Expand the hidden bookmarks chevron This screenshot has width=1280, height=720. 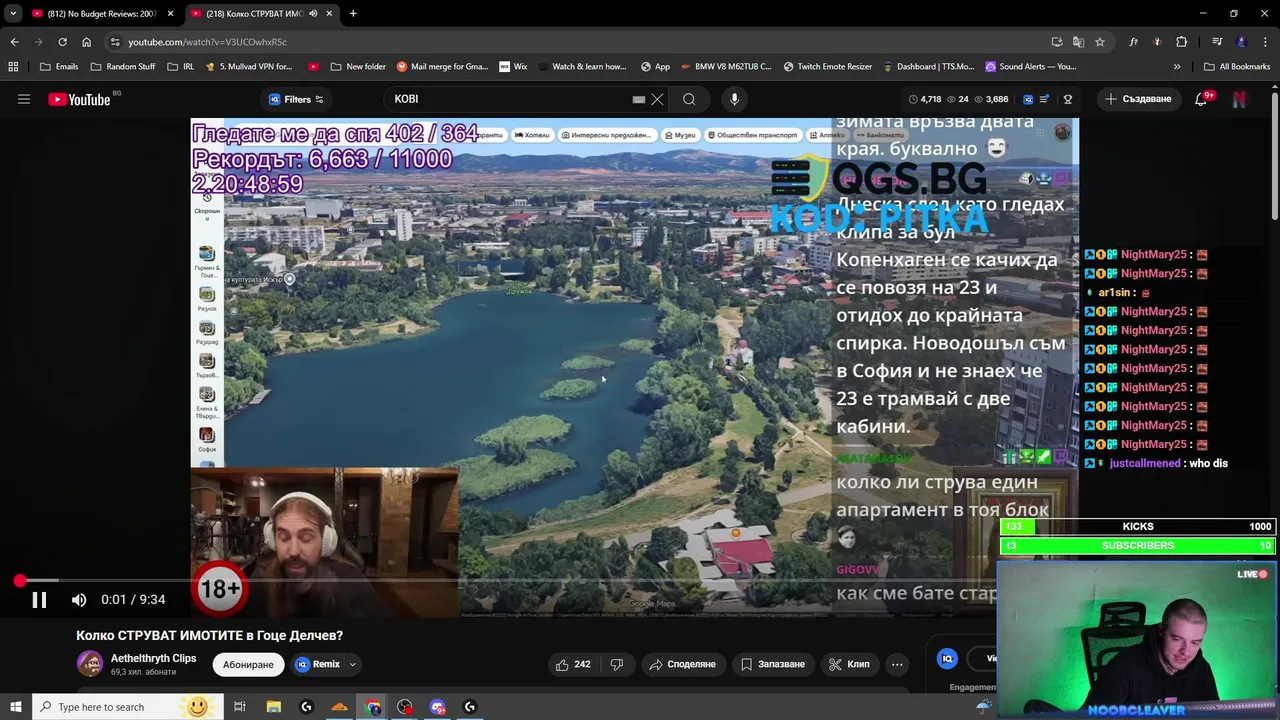1177,67
